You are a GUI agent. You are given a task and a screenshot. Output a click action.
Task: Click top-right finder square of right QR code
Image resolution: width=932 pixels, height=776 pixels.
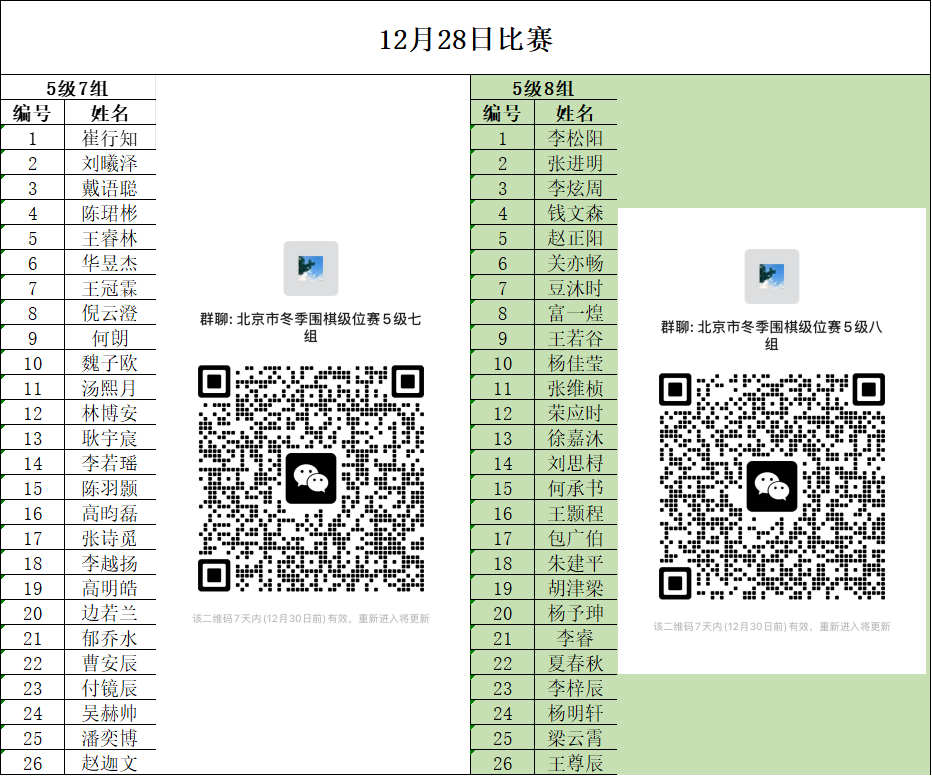click(x=868, y=390)
